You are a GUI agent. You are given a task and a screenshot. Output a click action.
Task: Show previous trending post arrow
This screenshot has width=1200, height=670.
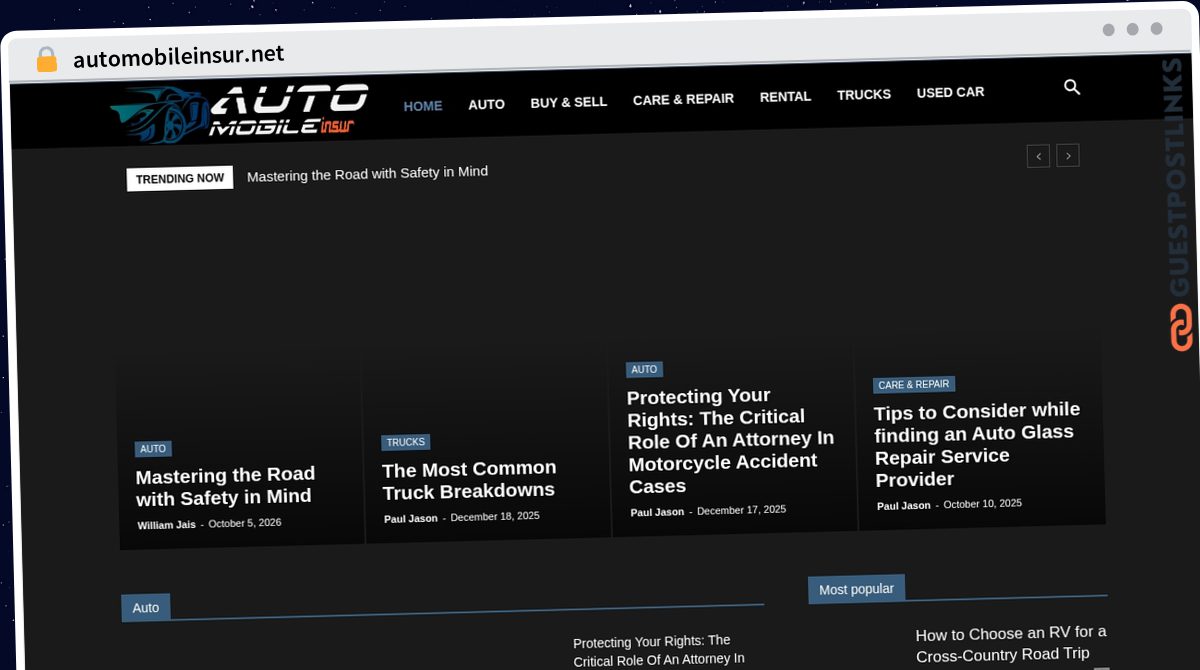tap(1038, 156)
